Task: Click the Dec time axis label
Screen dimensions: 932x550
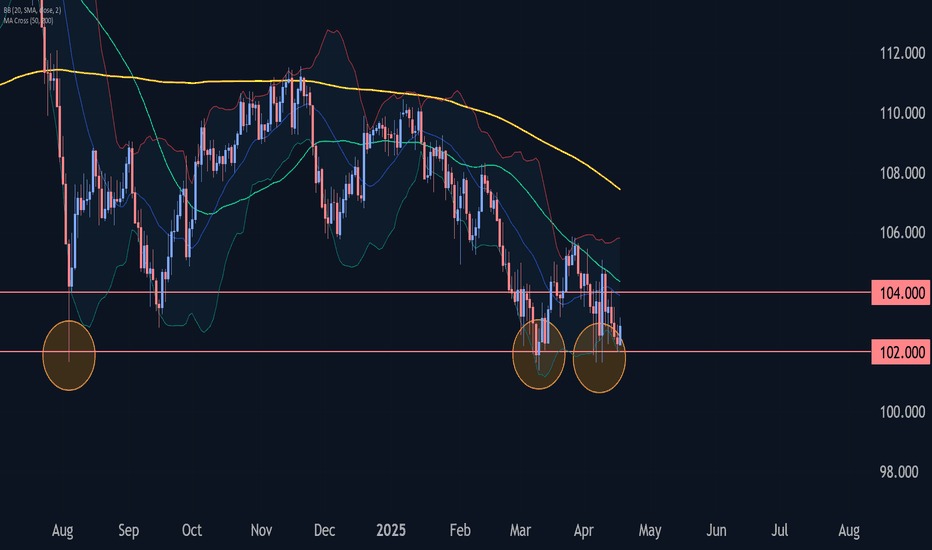Action: click(324, 530)
